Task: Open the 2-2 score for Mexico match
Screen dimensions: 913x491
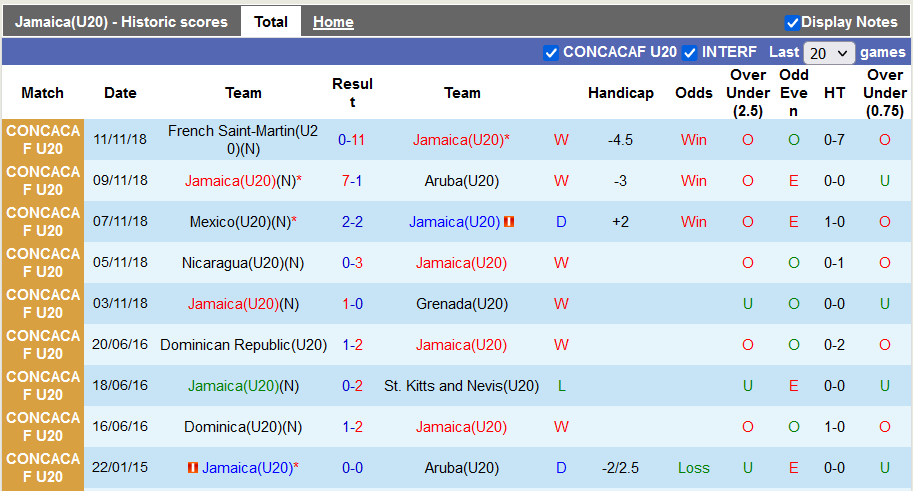Action: (351, 222)
